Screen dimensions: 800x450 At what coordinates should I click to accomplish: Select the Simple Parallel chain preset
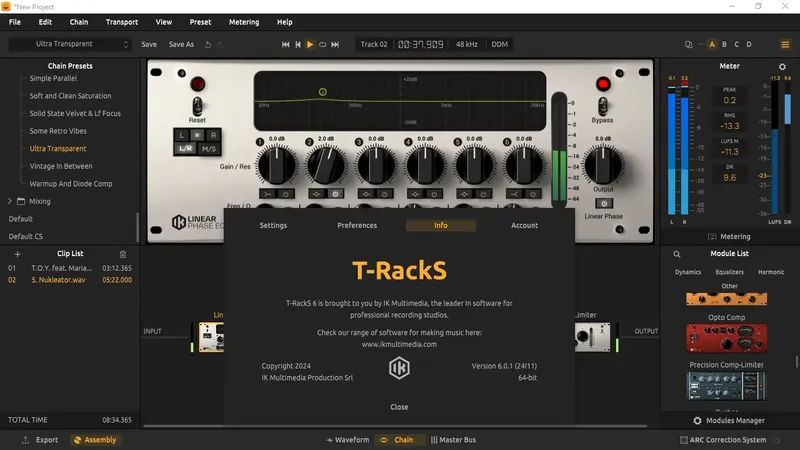pyautogui.click(x=53, y=78)
